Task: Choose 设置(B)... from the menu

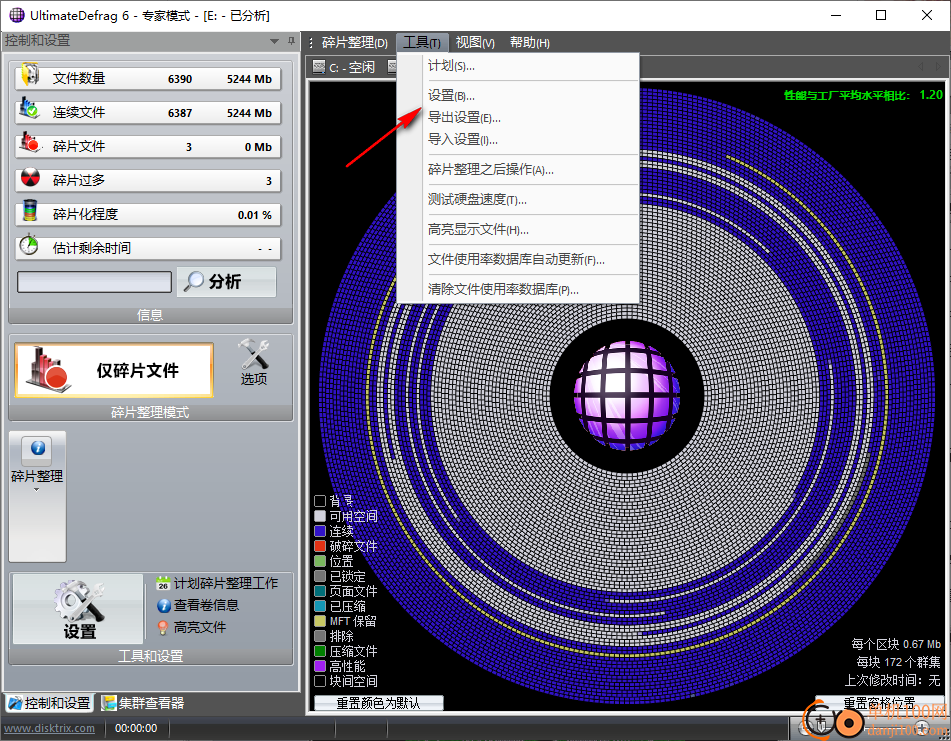Action: [518, 96]
